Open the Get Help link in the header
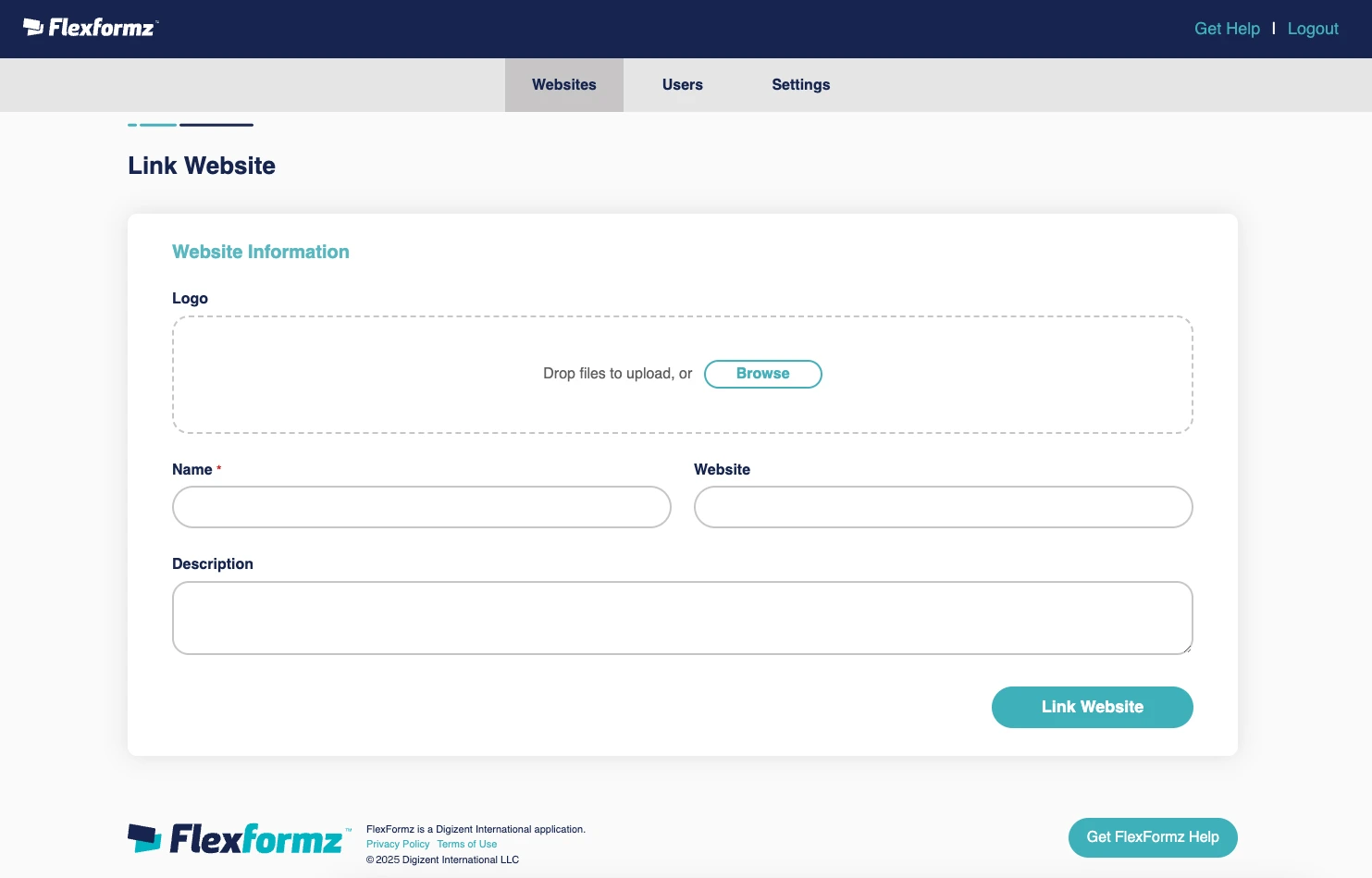The height and width of the screenshot is (878, 1372). click(x=1226, y=29)
